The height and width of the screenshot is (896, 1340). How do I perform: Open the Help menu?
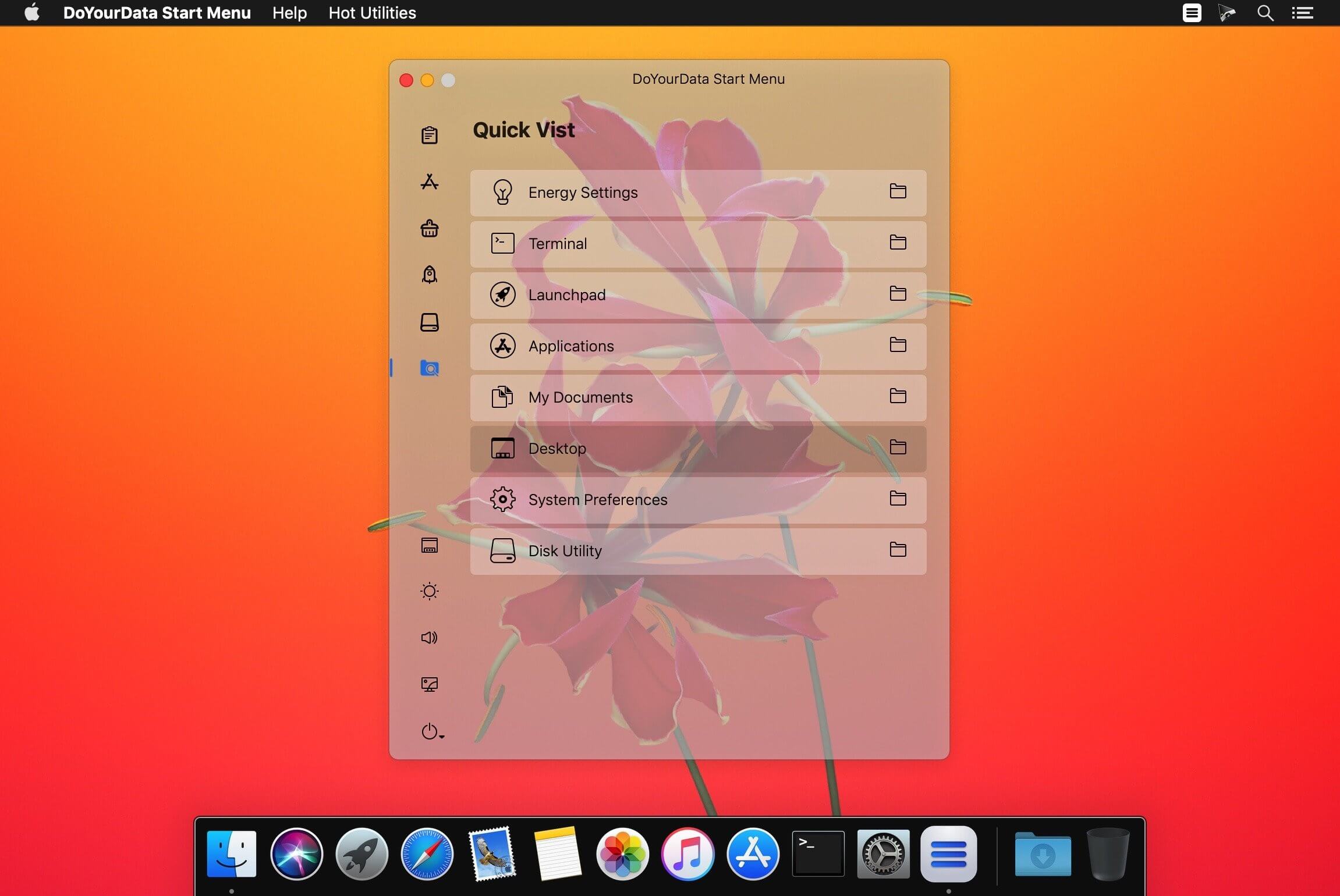pyautogui.click(x=289, y=13)
